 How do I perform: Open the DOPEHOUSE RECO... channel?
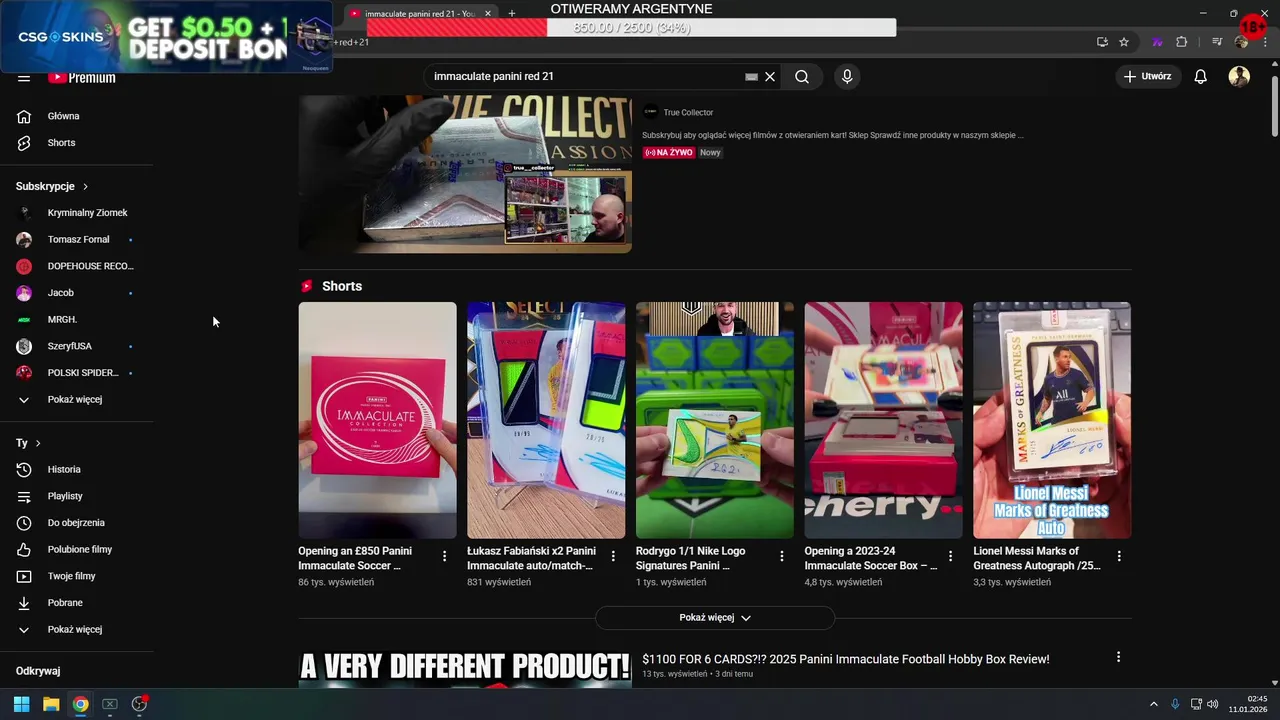pos(76,266)
